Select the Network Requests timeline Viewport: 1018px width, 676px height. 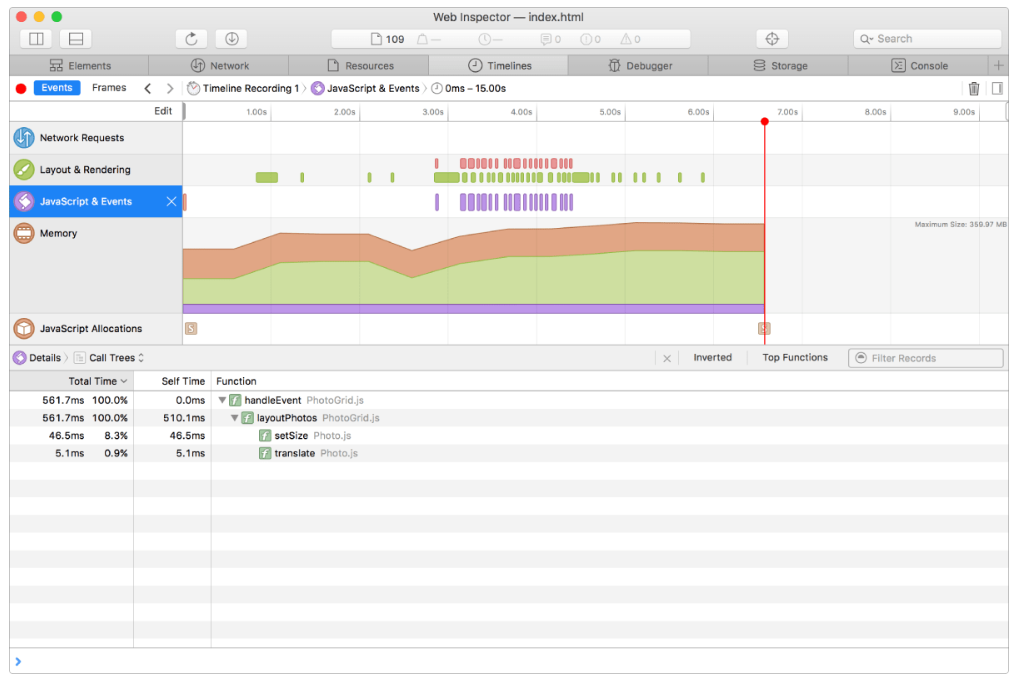(x=96, y=138)
